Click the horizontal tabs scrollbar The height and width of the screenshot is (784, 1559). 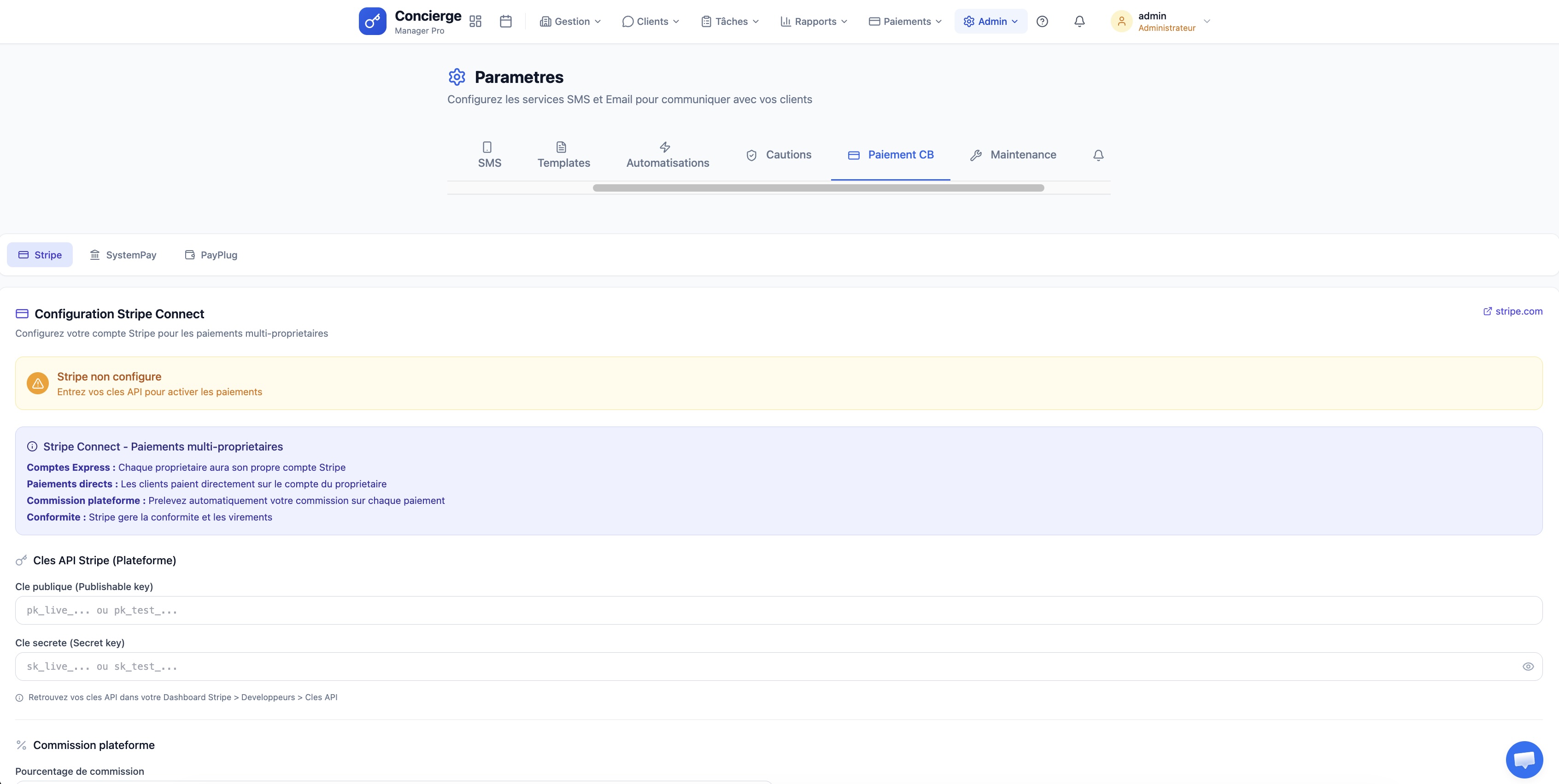point(818,188)
